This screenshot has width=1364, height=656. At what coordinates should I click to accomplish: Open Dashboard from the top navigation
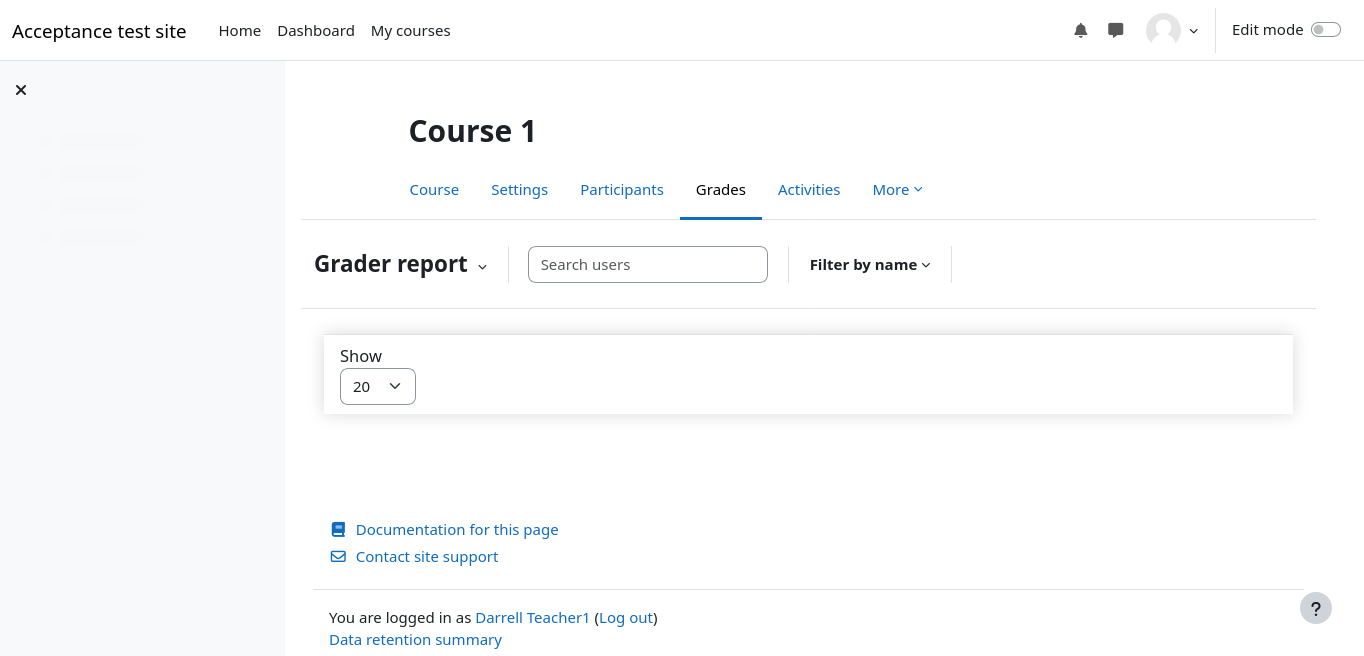[315, 31]
